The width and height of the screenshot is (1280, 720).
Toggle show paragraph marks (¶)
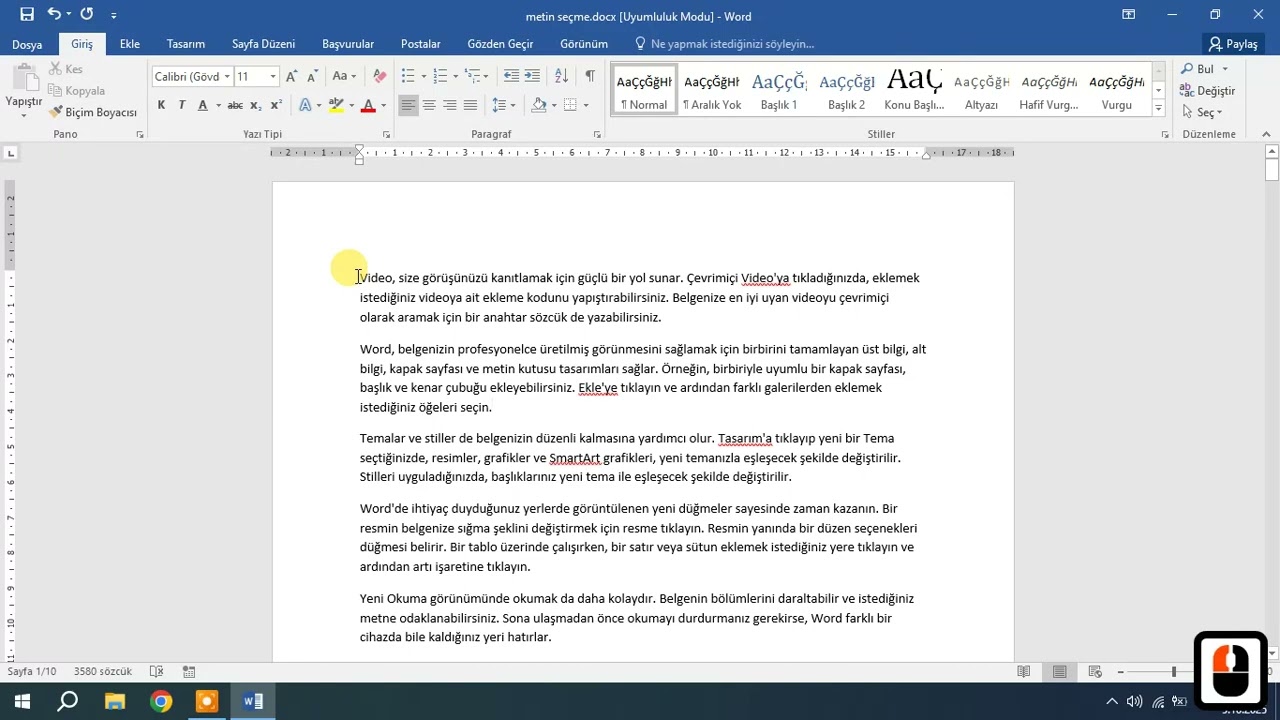[590, 76]
